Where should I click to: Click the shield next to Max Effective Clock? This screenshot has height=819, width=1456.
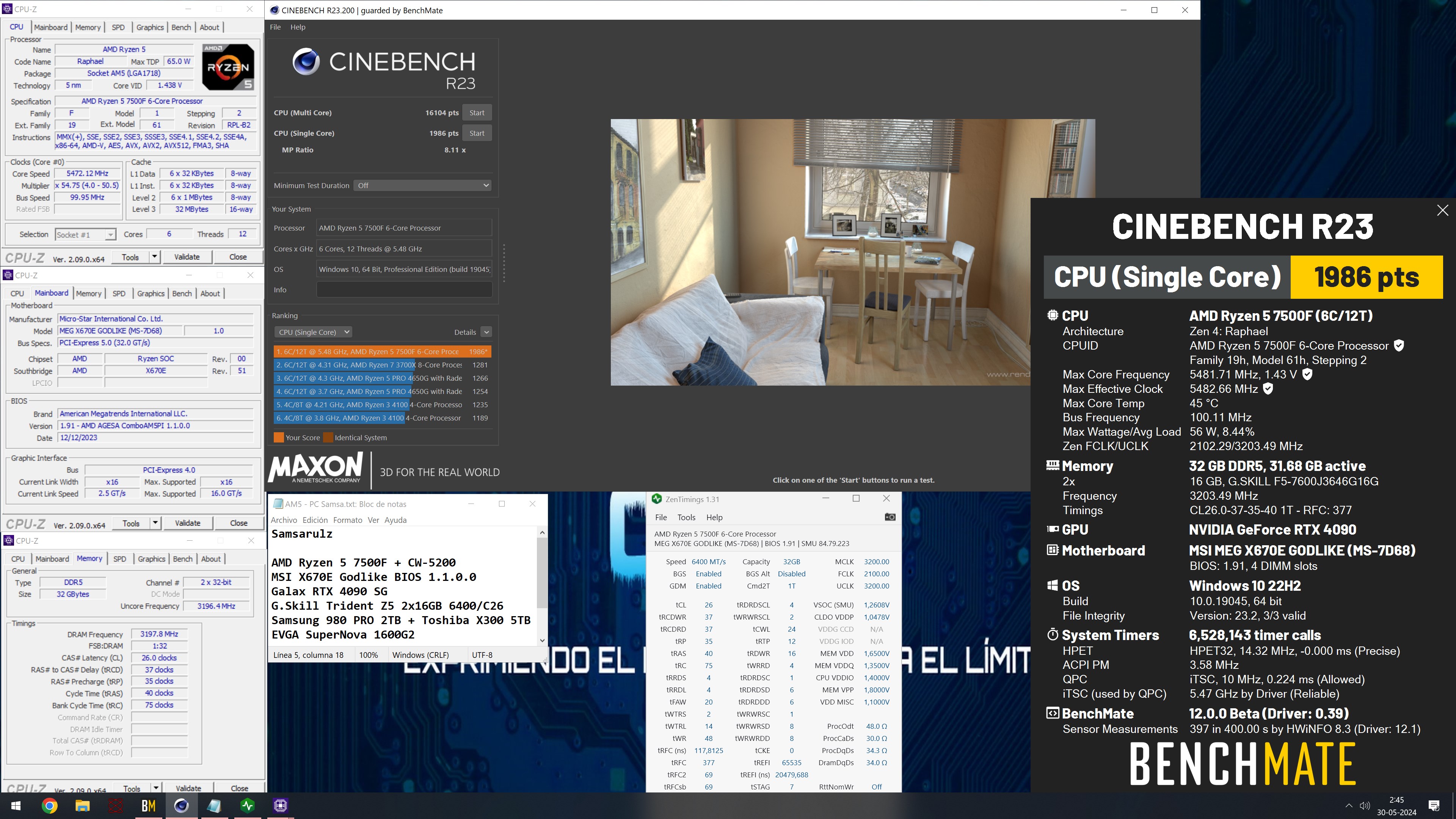click(1268, 388)
